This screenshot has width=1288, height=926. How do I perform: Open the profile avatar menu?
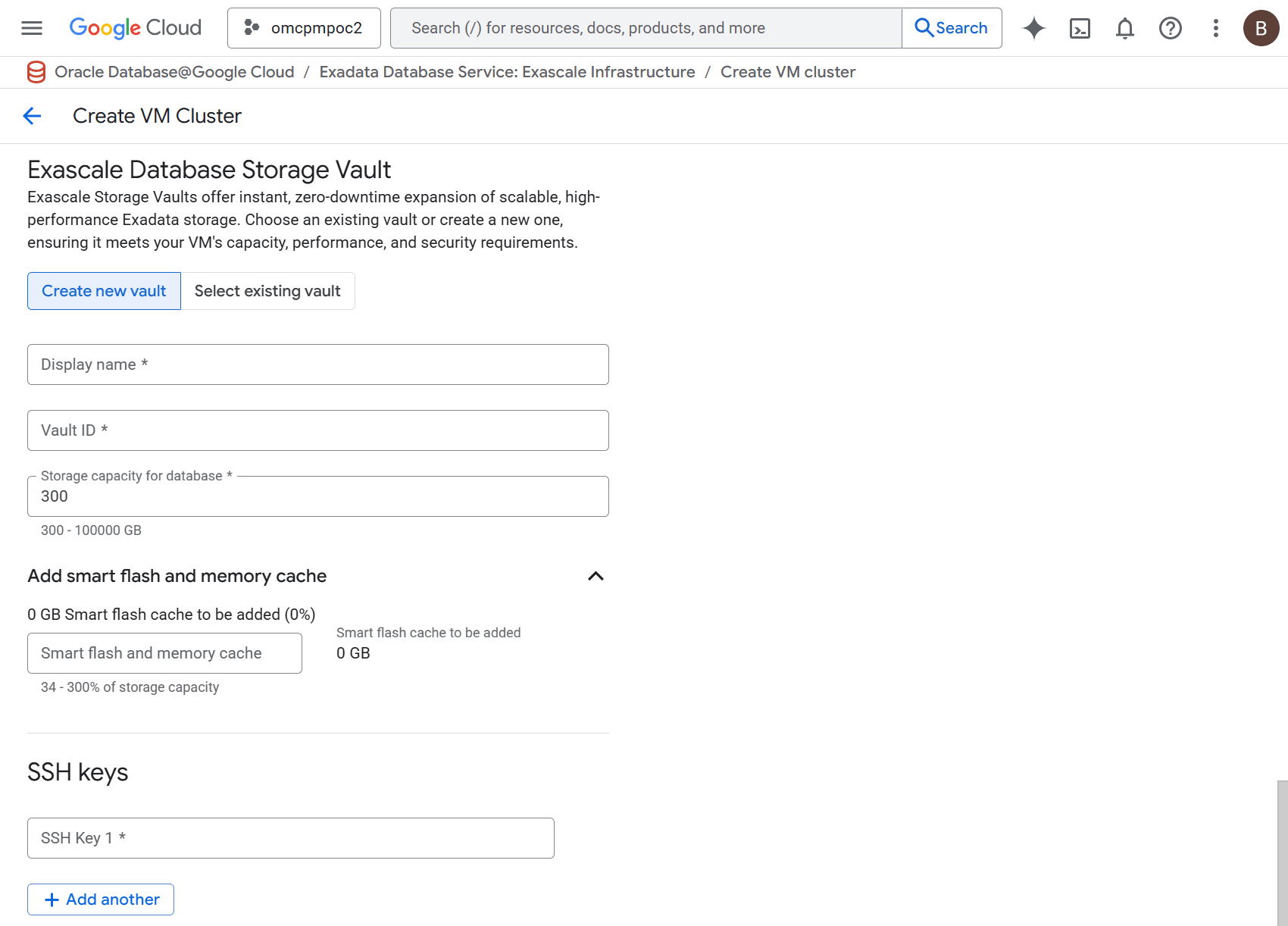[1261, 28]
